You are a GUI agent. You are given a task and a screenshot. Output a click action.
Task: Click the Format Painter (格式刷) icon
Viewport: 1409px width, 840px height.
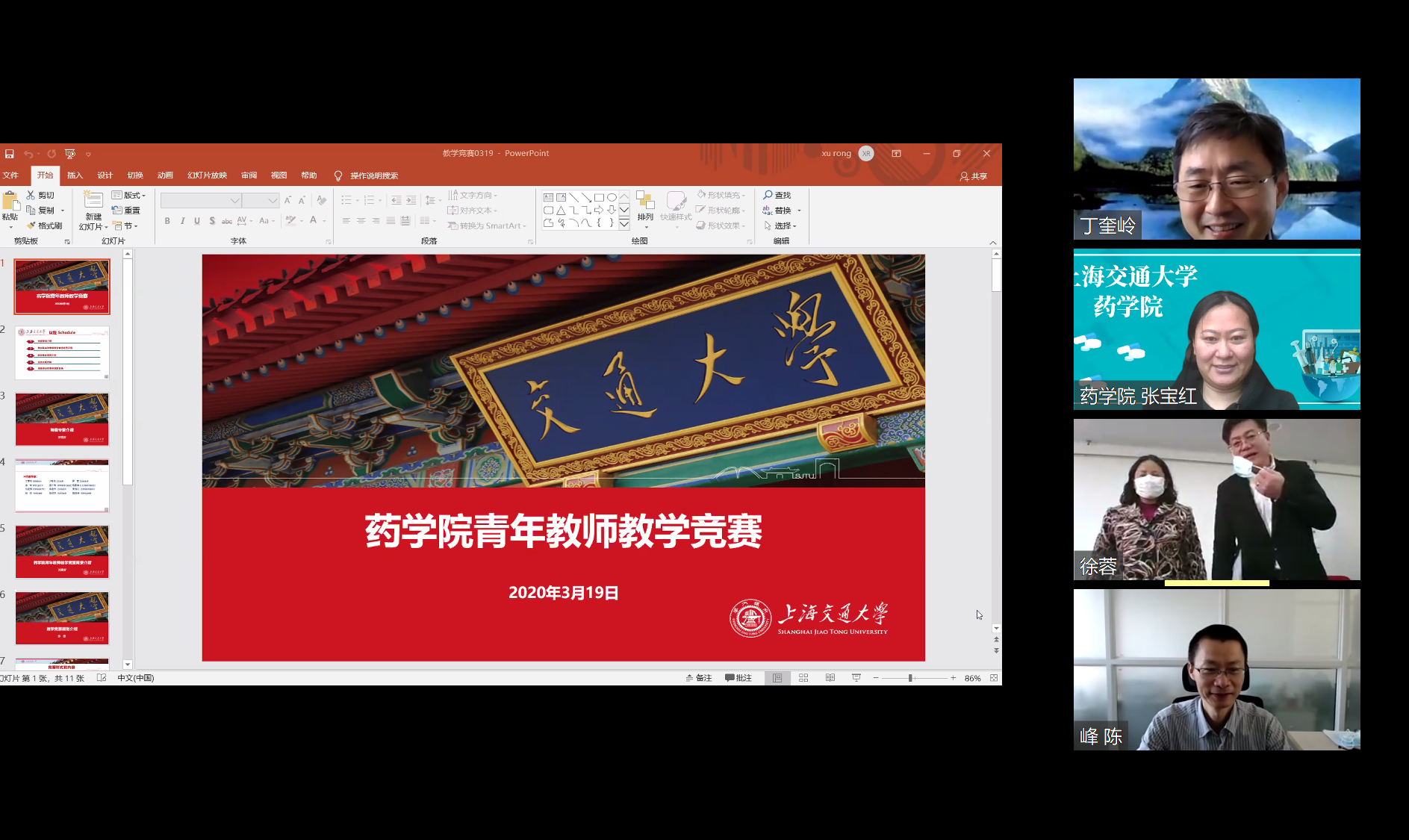click(31, 225)
